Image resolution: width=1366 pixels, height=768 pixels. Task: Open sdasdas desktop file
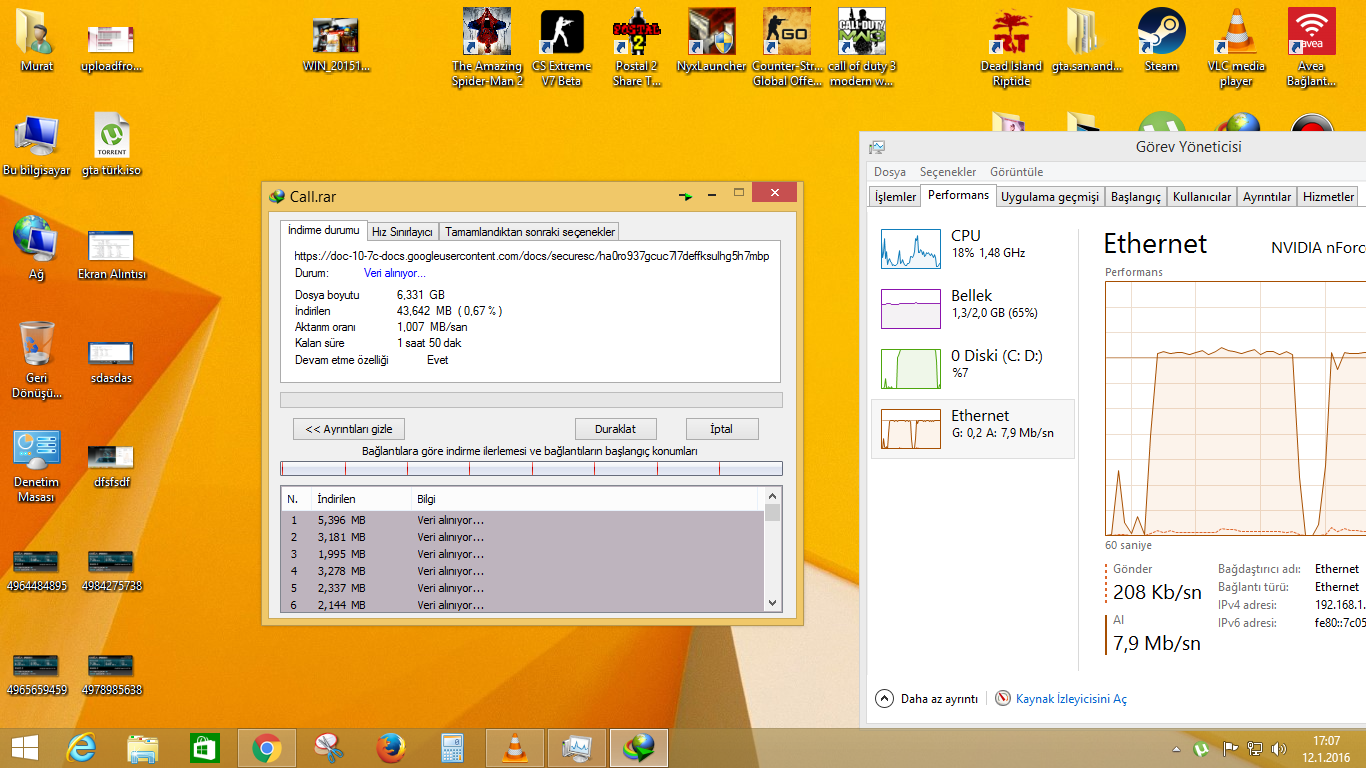112,361
